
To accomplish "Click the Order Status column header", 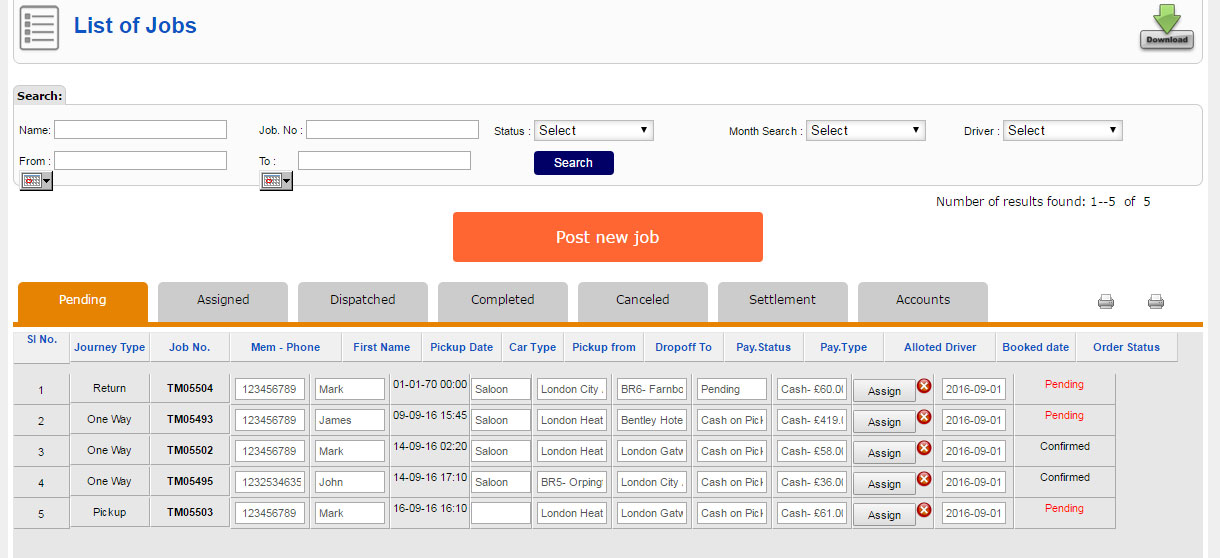I will point(1127,348).
